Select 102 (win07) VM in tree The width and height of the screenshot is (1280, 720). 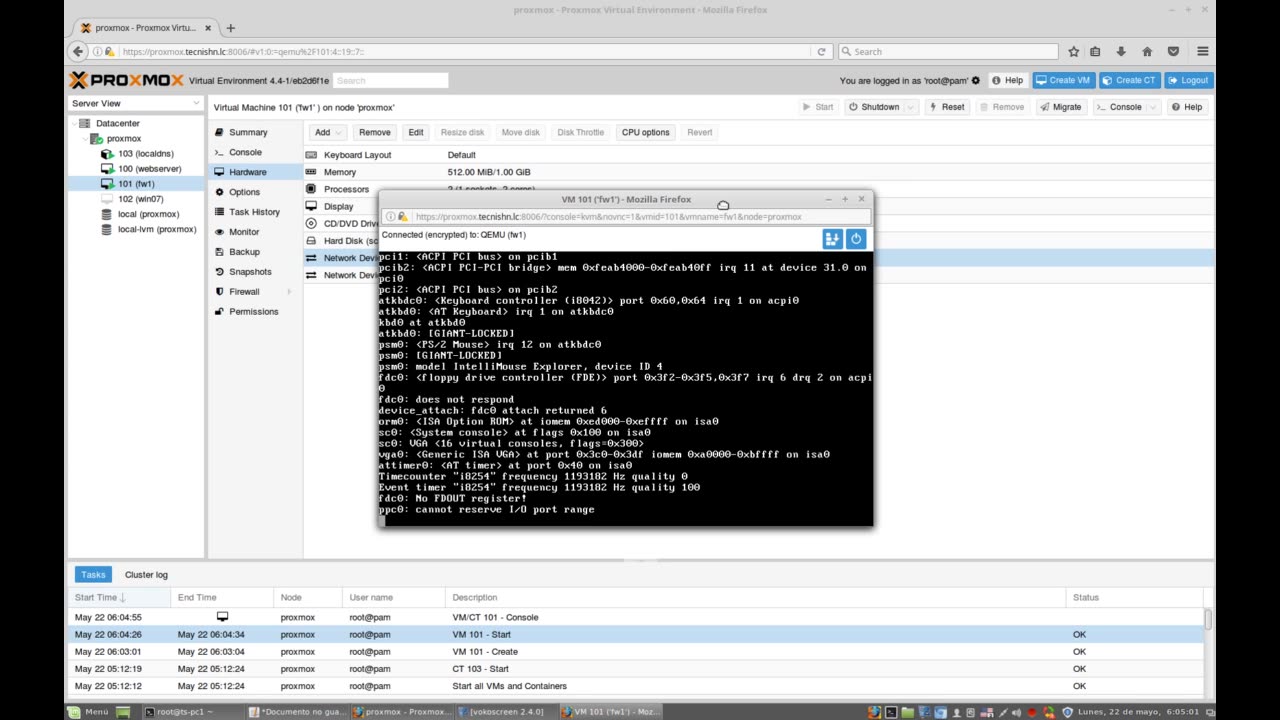(140, 199)
